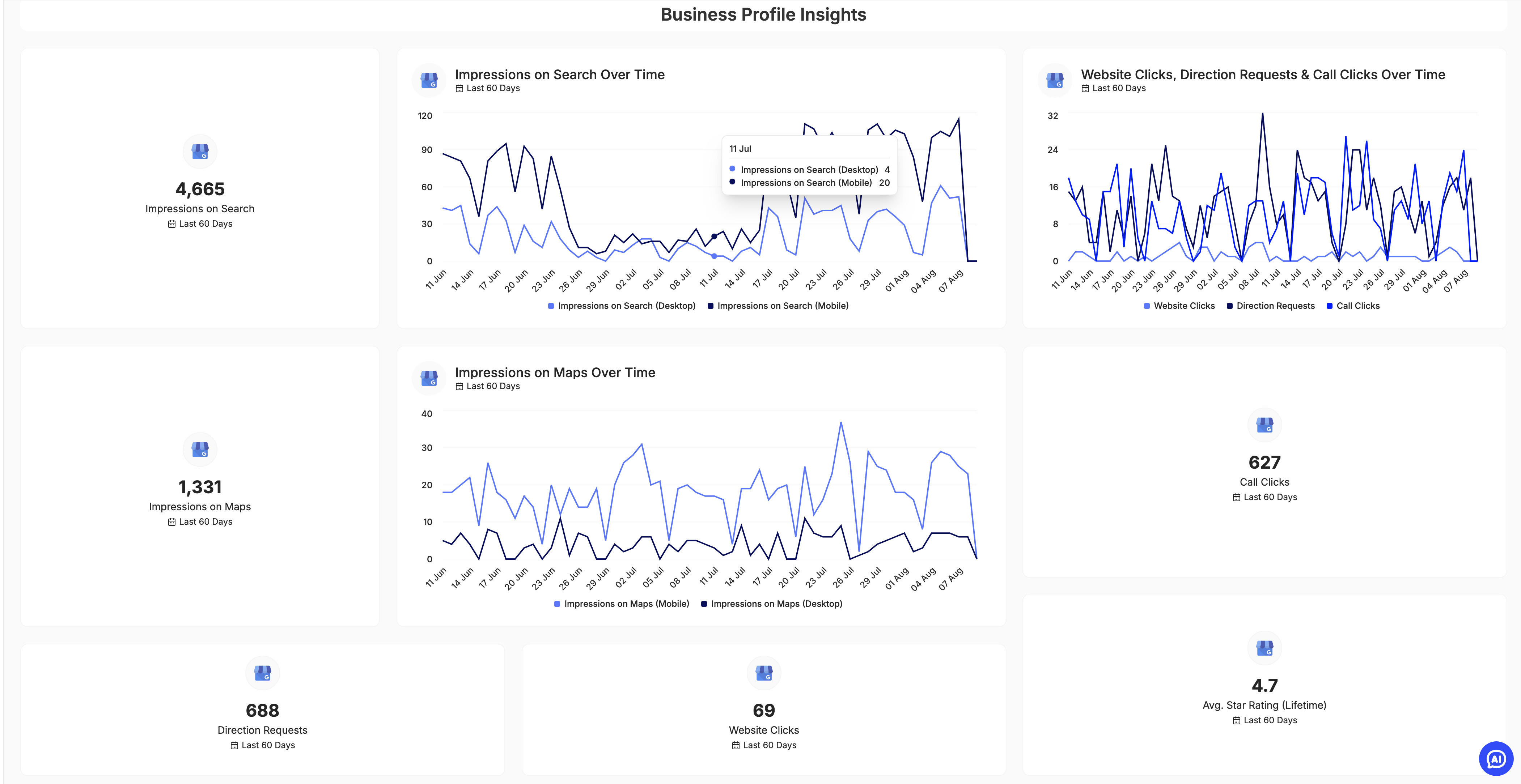Click the Google Business icon above 4,665
Screen dimensions: 1521x784
click(x=200, y=152)
